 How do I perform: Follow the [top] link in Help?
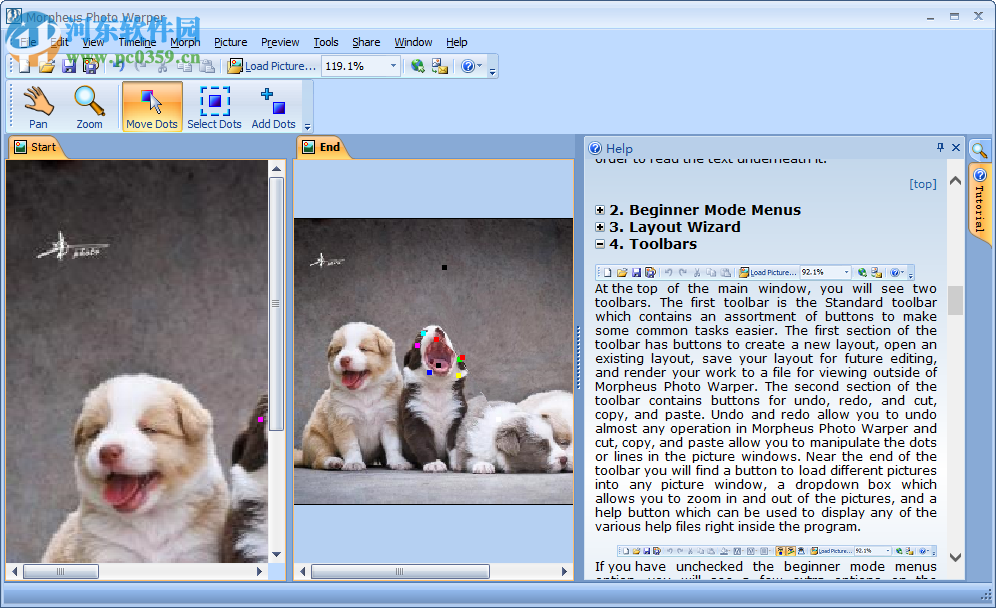(921, 183)
